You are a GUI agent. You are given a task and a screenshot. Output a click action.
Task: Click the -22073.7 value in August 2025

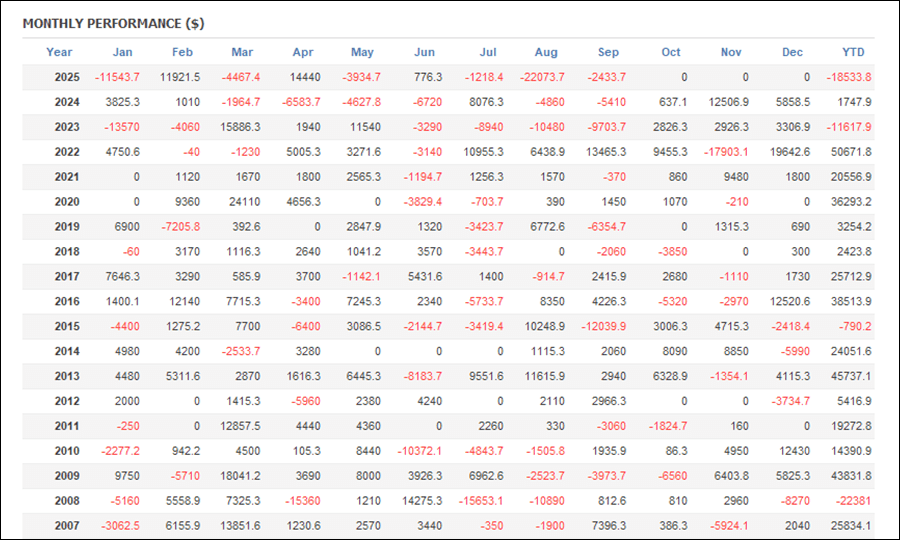tap(540, 77)
